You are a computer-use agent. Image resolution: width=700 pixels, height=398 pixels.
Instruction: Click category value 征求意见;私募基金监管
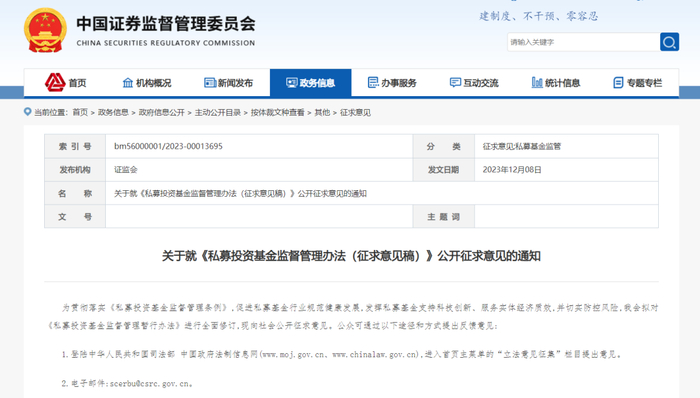tap(522, 146)
